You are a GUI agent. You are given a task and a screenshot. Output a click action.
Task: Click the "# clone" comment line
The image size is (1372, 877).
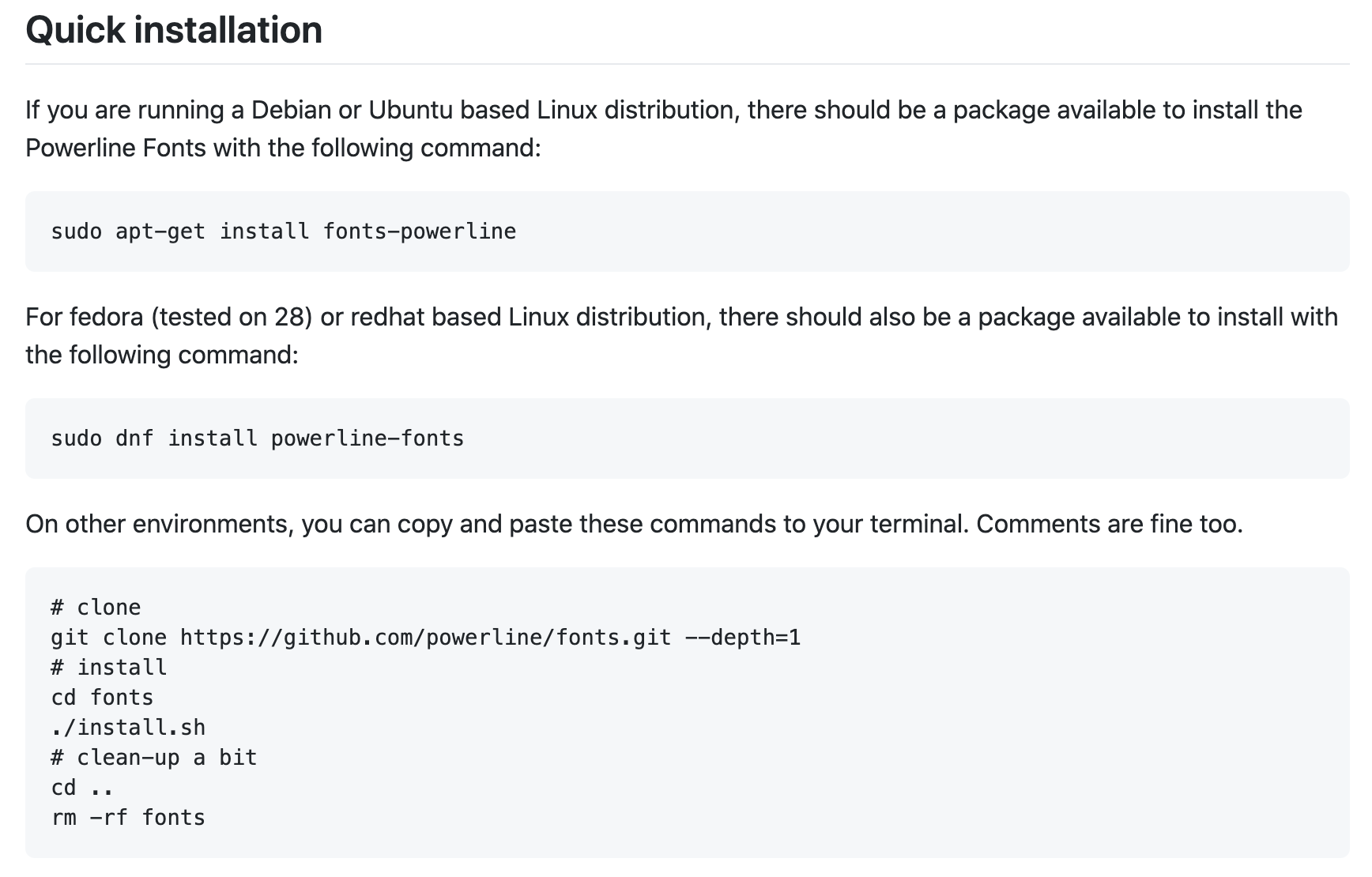[96, 608]
